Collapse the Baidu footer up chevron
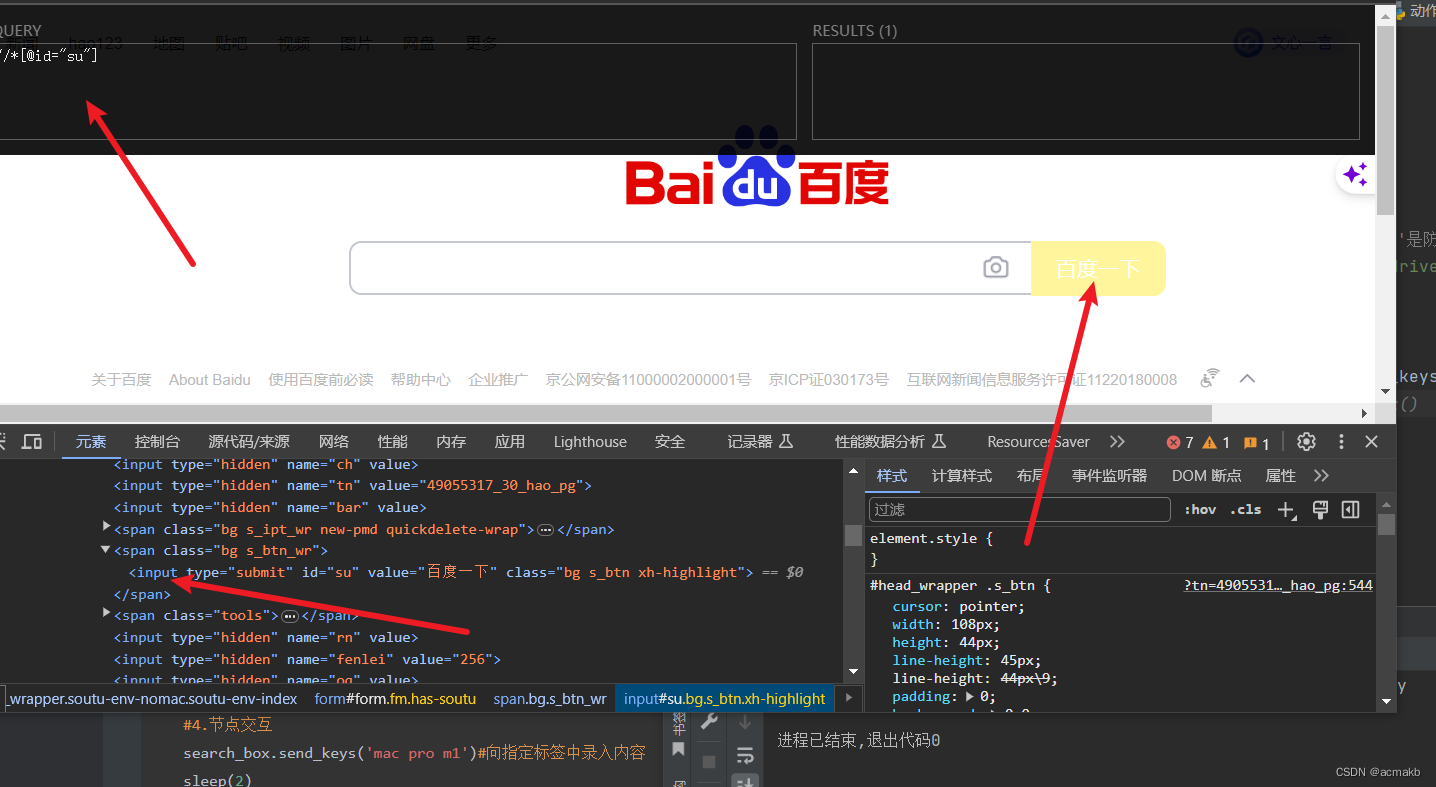 coord(1247,378)
